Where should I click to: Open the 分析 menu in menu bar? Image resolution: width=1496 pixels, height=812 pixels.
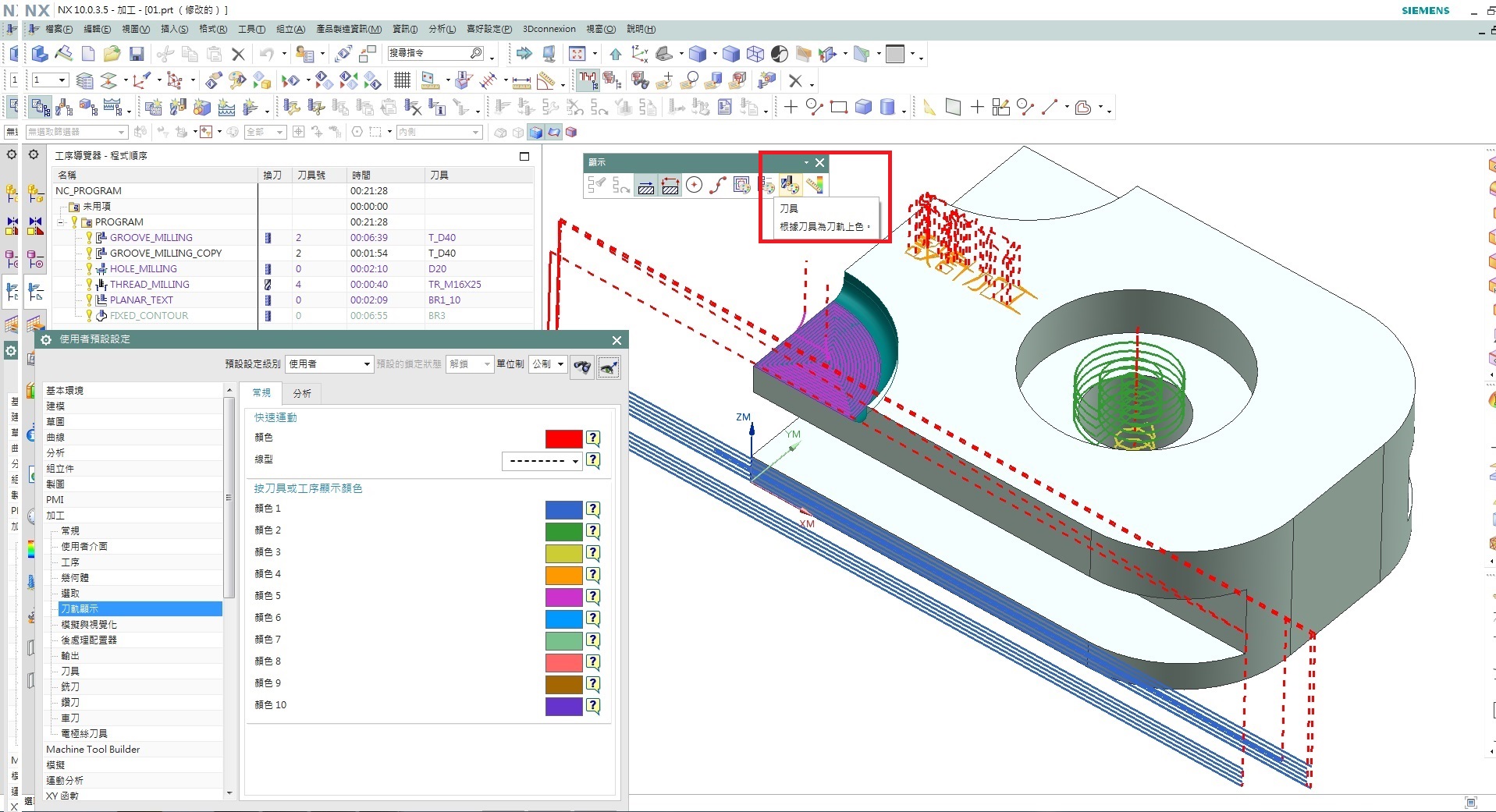[x=442, y=29]
